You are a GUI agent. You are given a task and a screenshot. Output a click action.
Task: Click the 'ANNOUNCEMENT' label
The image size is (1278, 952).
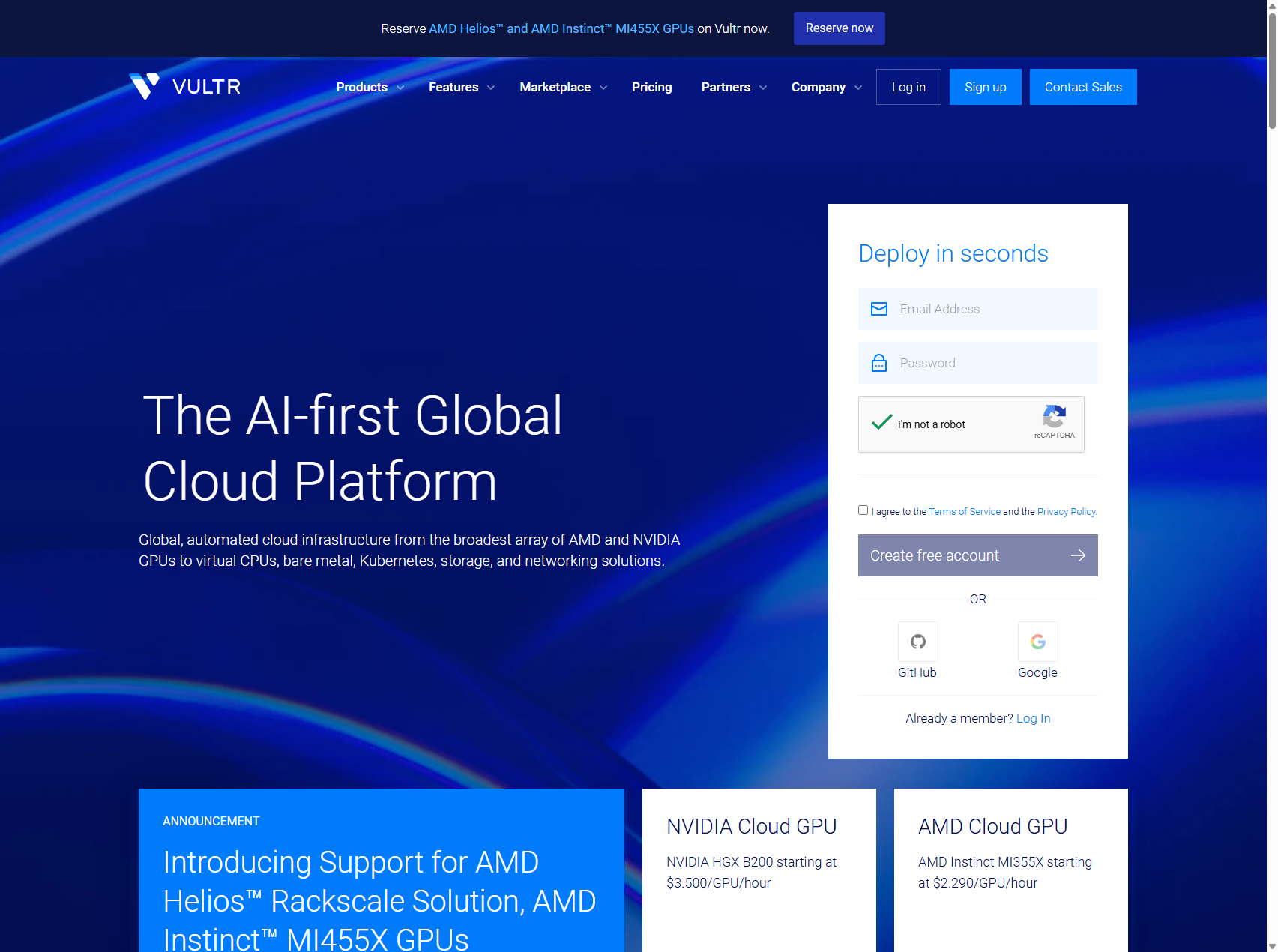[211, 822]
